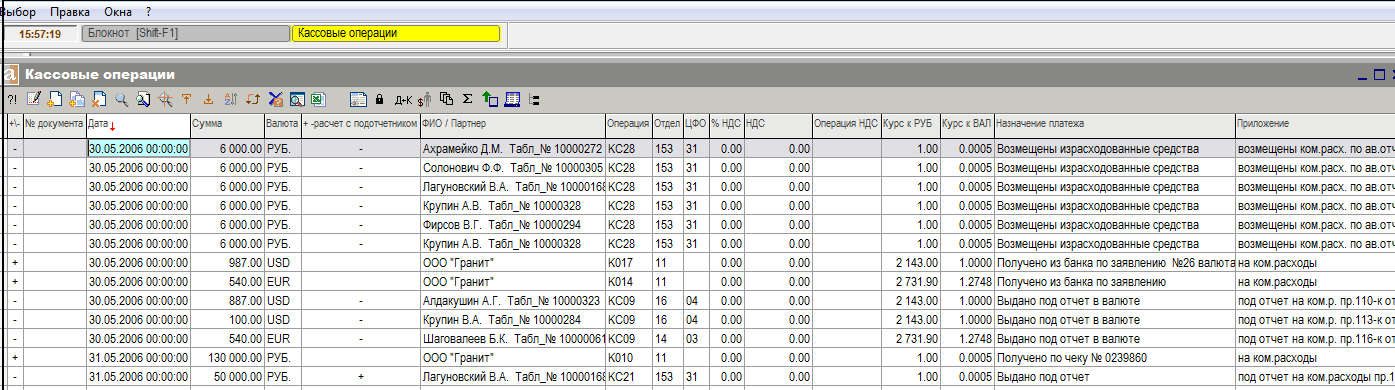Click the new document icon
This screenshot has height=390, width=1395.
tap(55, 99)
